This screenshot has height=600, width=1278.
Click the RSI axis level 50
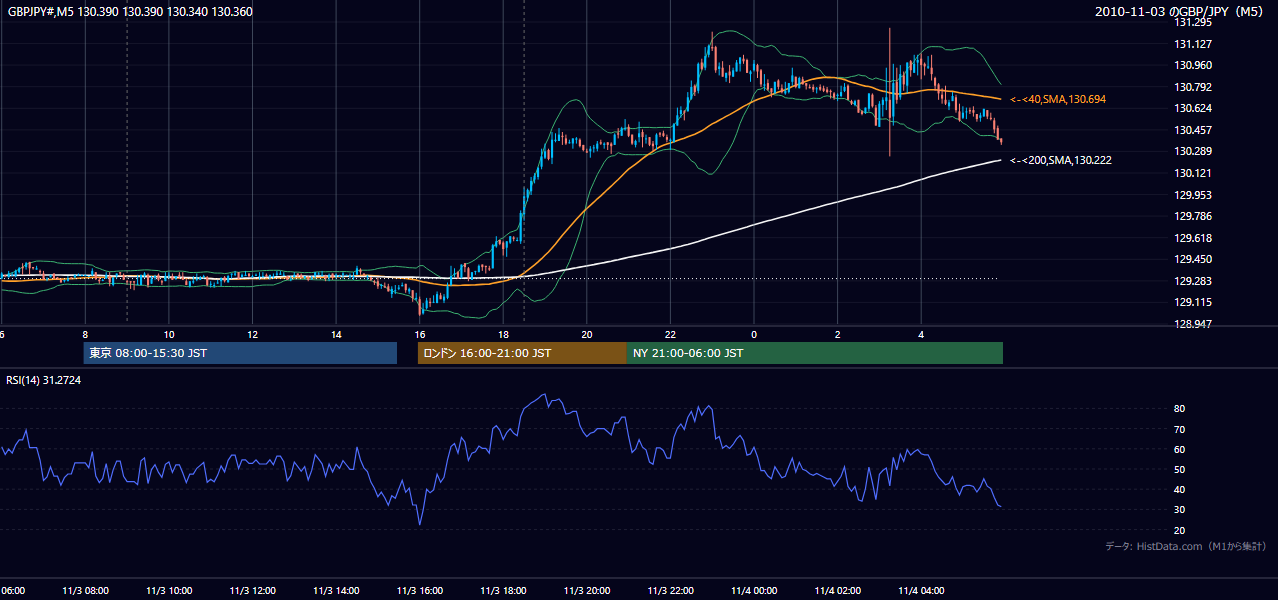(x=1180, y=469)
